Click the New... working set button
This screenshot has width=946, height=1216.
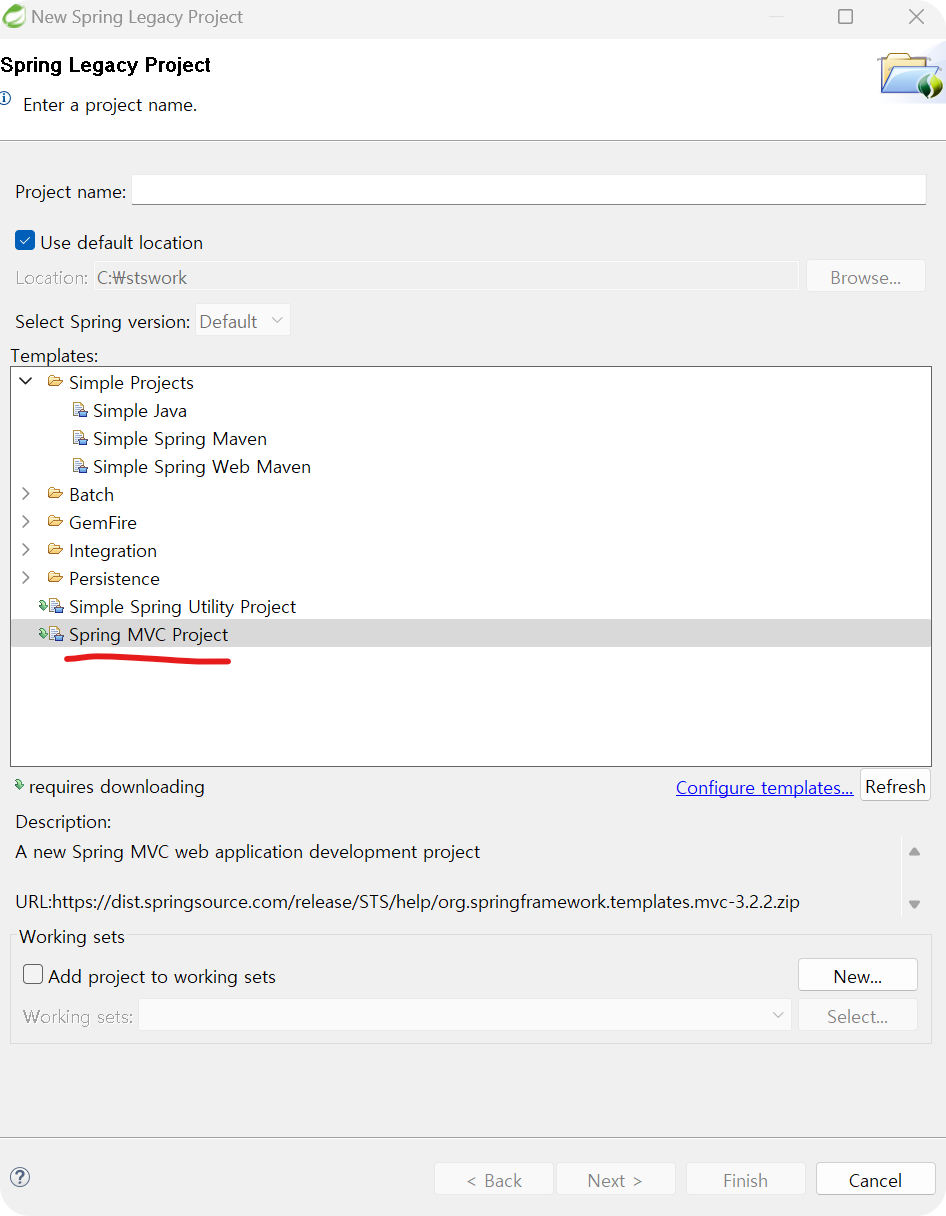tap(858, 976)
